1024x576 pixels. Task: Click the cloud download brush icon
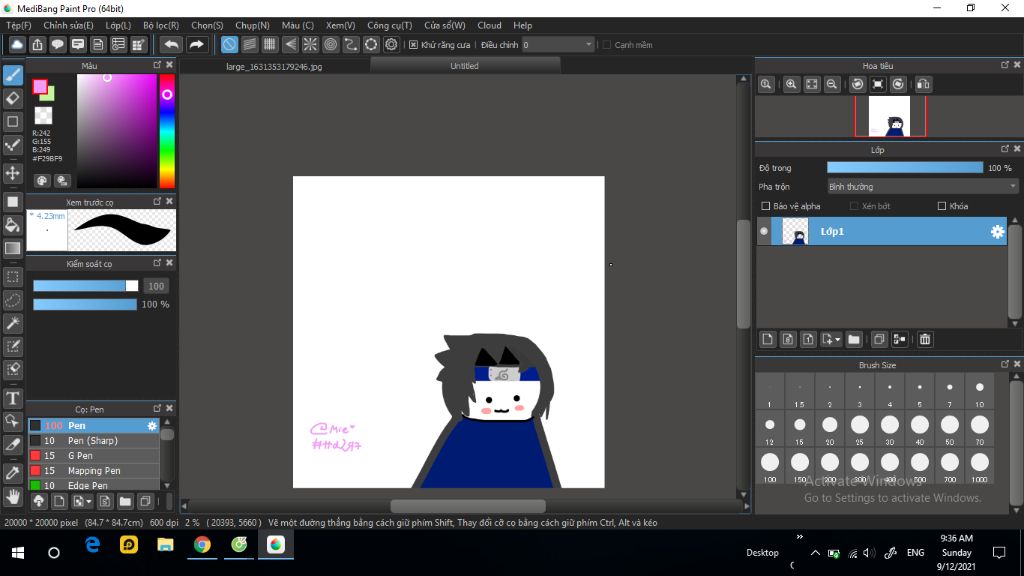point(39,501)
